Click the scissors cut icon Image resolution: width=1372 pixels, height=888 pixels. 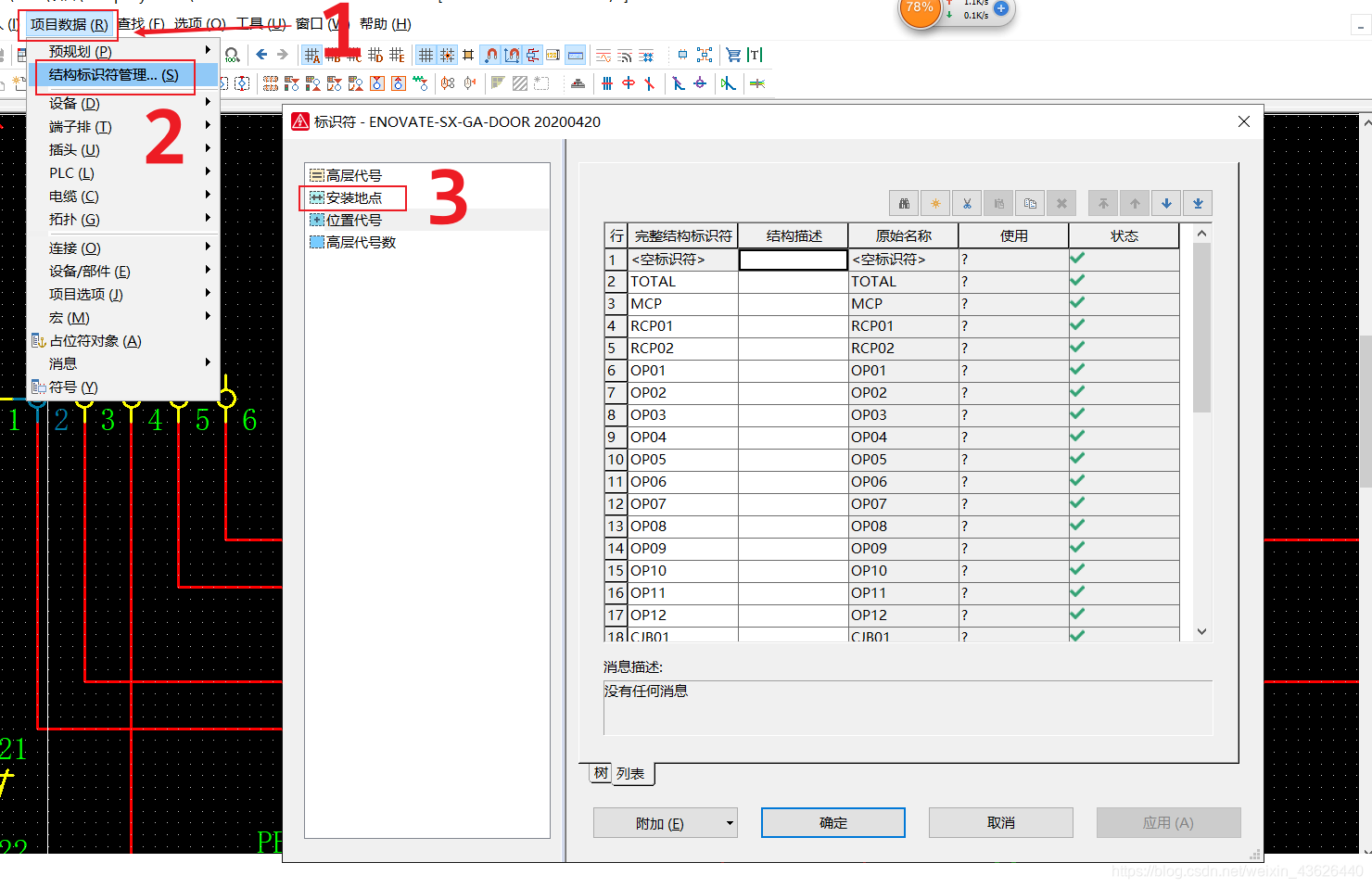[967, 203]
